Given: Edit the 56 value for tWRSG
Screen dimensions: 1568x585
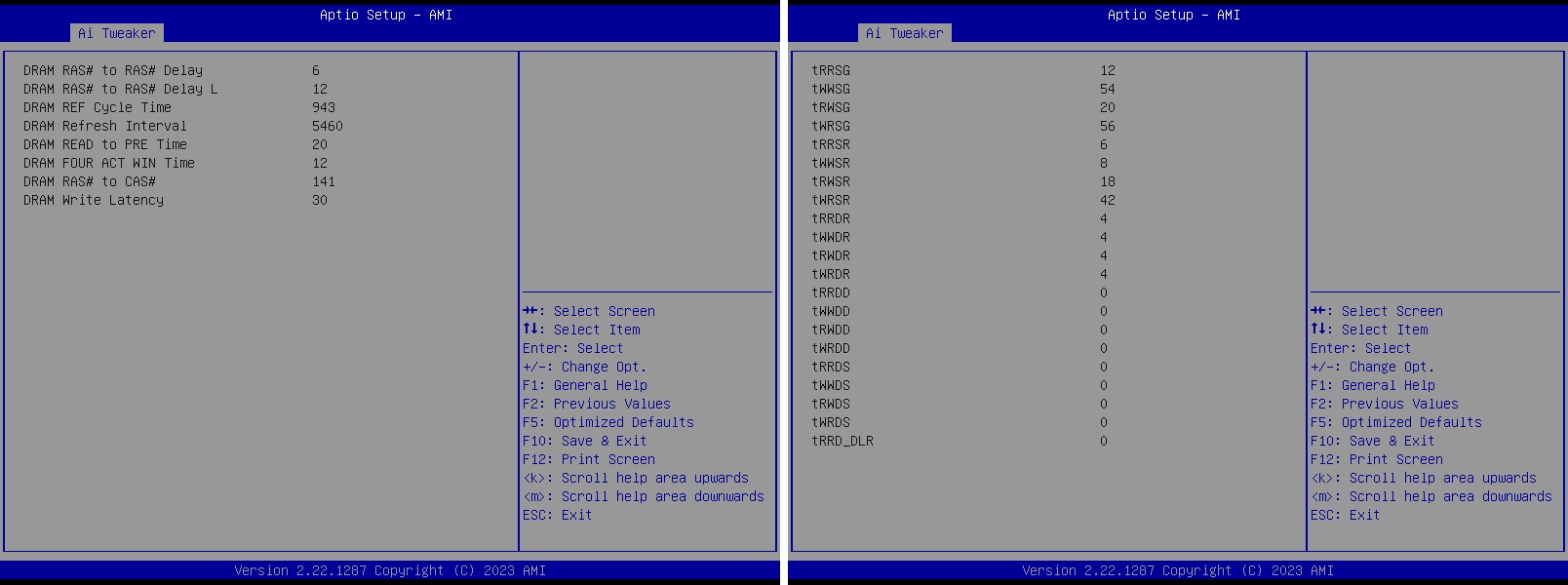Looking at the screenshot, I should (1108, 126).
